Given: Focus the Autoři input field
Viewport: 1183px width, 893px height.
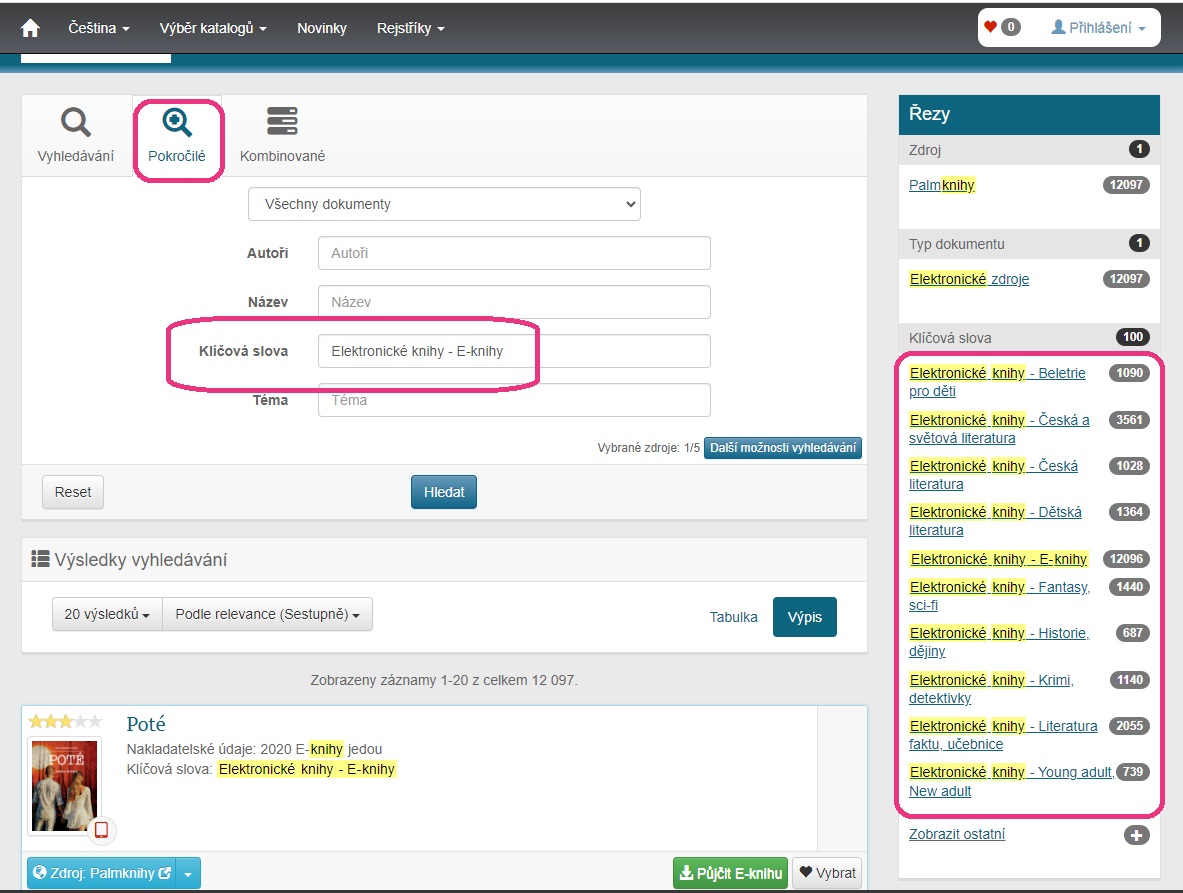Looking at the screenshot, I should [514, 253].
